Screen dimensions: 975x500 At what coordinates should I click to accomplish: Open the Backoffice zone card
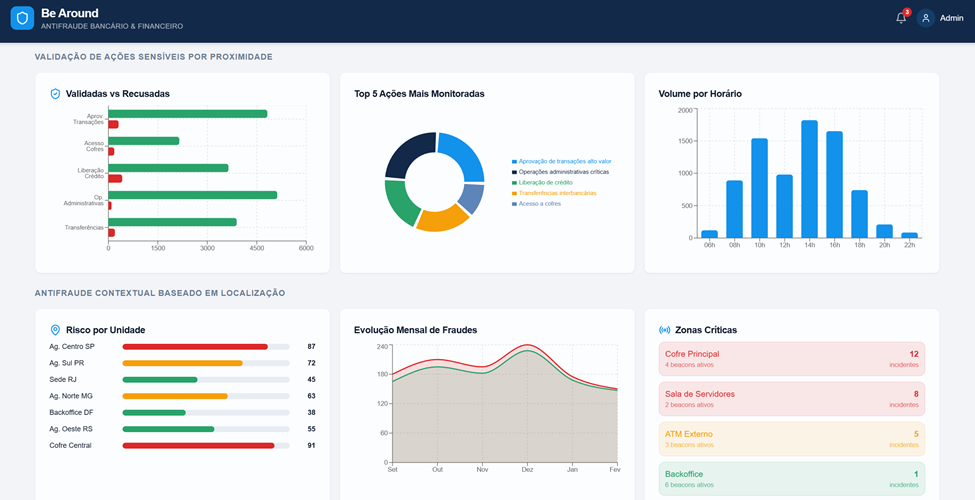point(792,479)
